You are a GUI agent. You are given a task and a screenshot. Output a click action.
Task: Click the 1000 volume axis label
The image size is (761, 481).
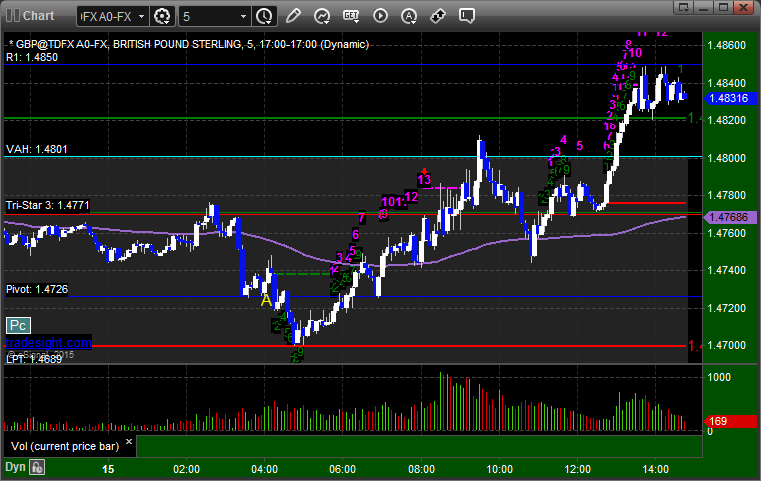click(x=719, y=377)
